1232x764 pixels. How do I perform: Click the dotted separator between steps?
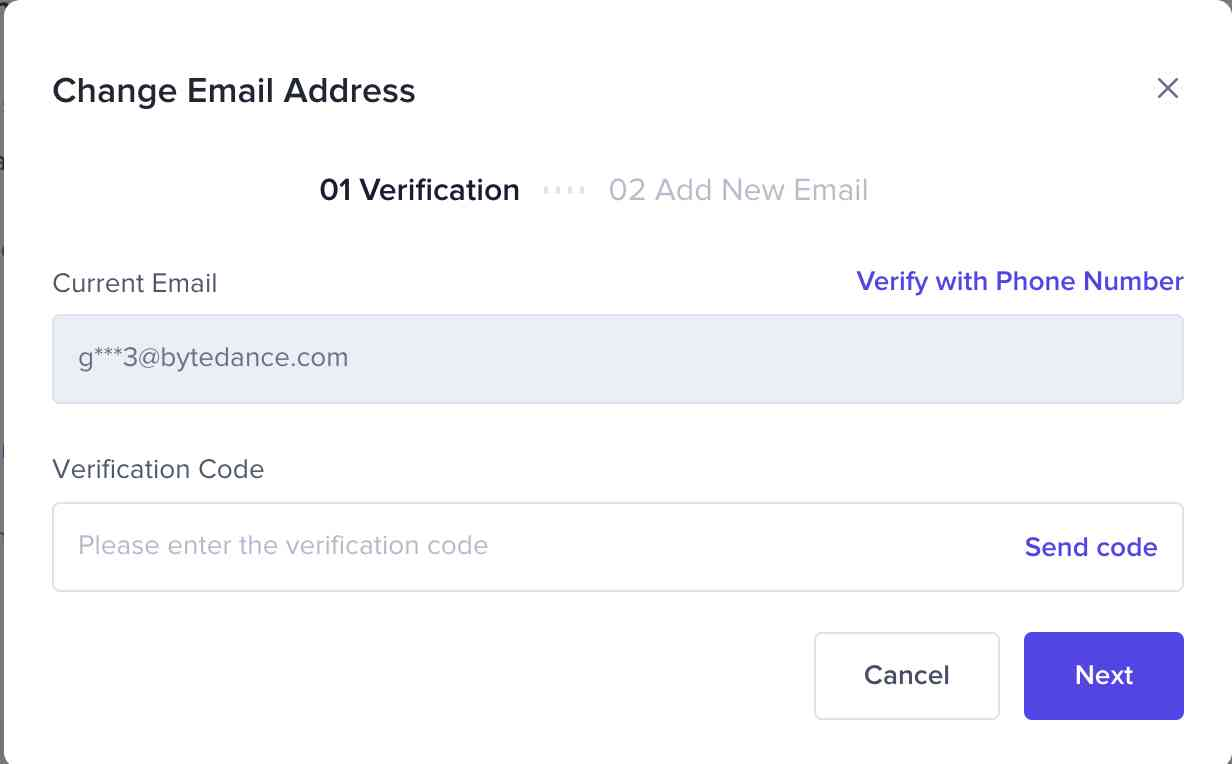[x=564, y=190]
